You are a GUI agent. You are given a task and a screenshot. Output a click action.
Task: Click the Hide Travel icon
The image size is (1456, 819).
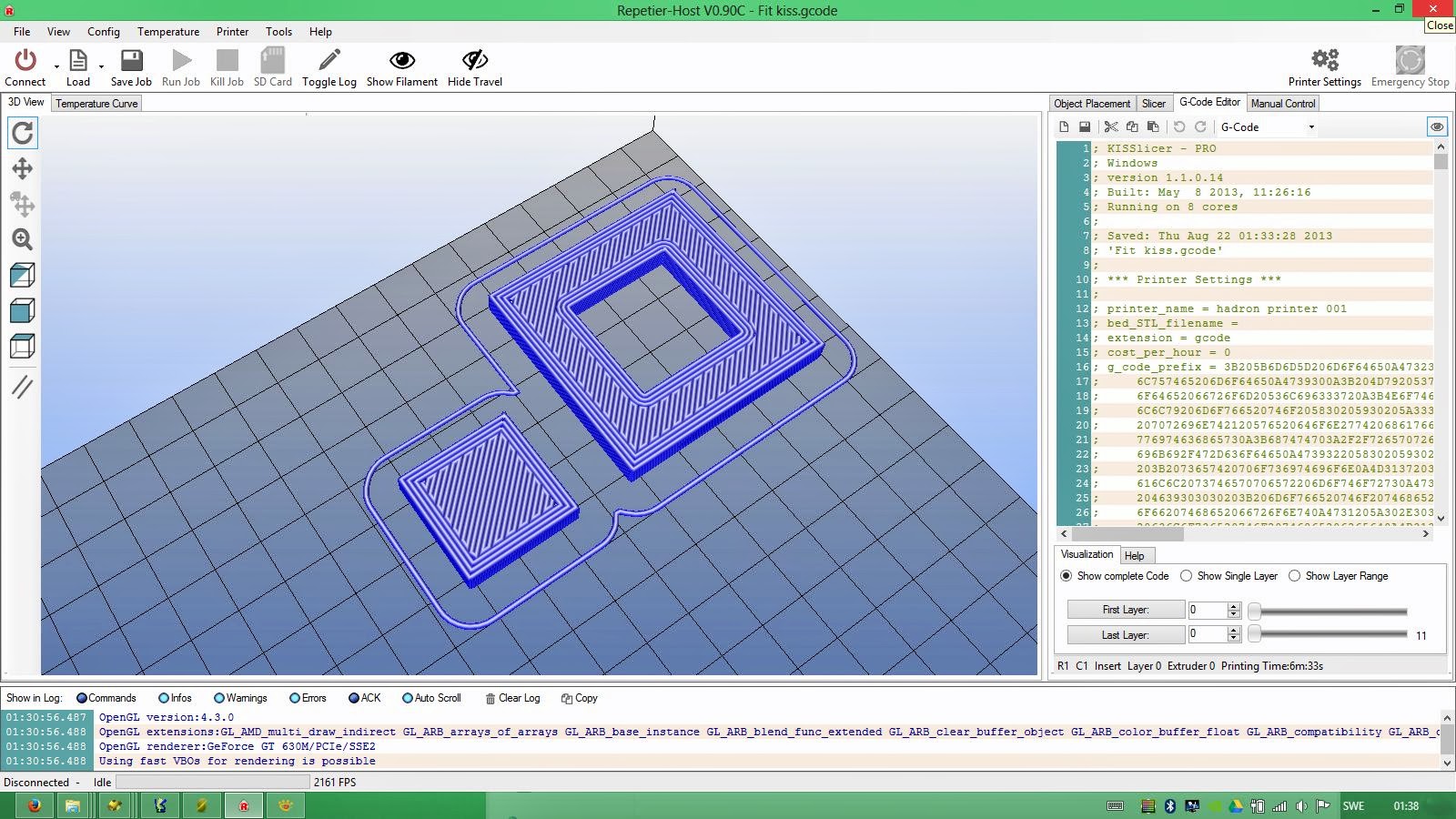(474, 61)
